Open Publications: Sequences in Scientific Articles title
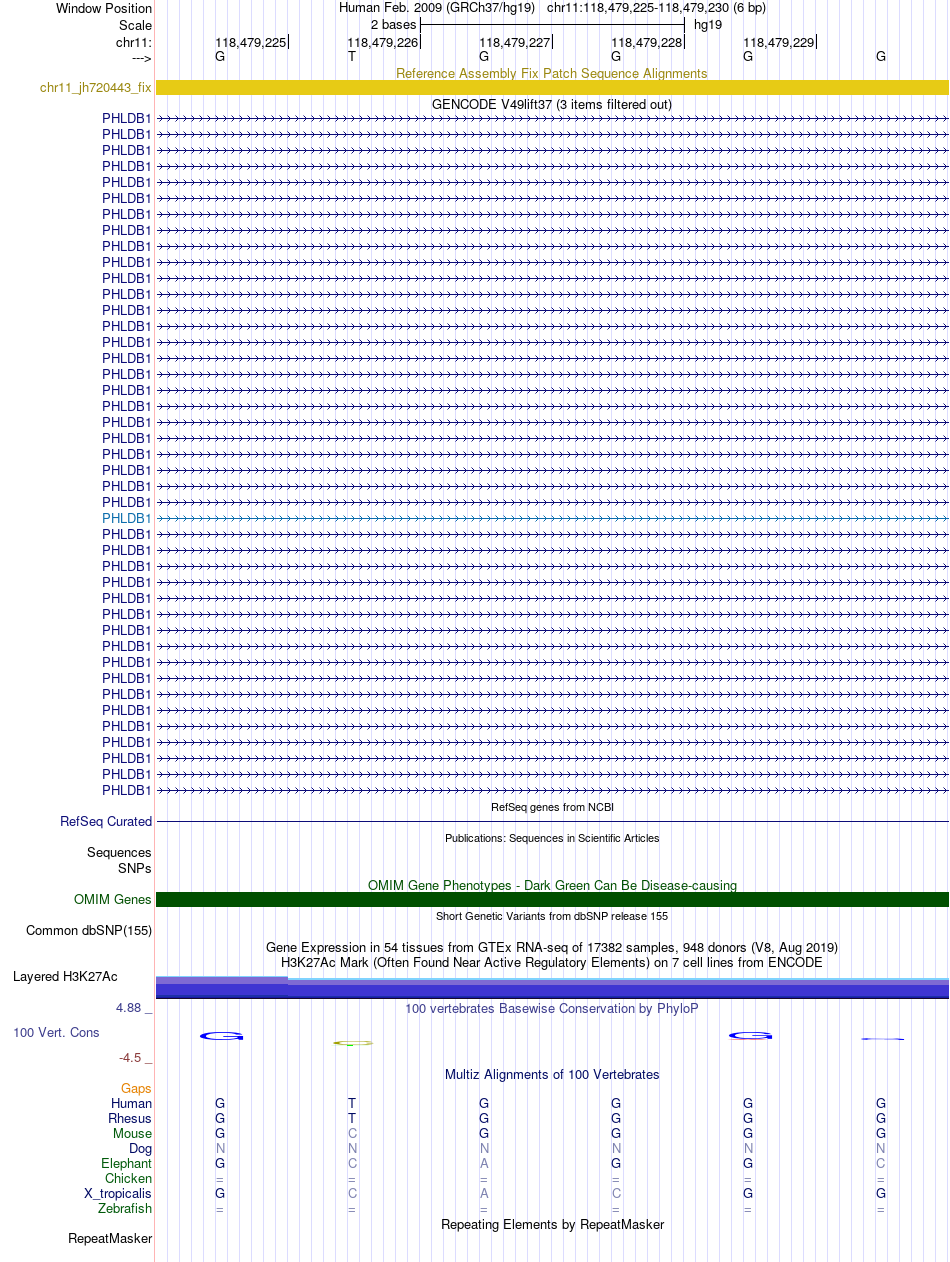This screenshot has height=1262, width=950. tap(552, 838)
